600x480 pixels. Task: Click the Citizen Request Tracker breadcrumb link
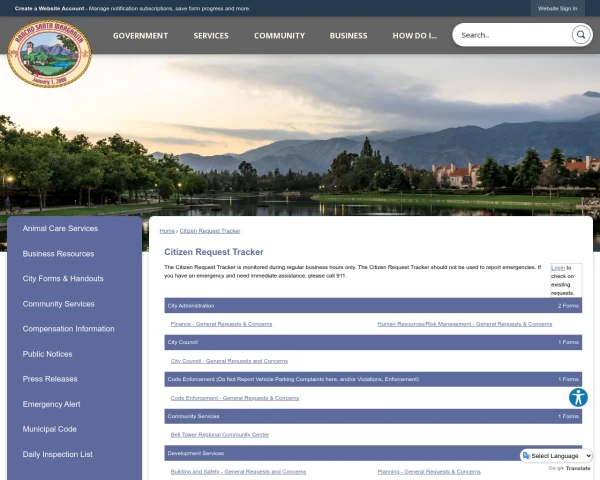click(210, 231)
